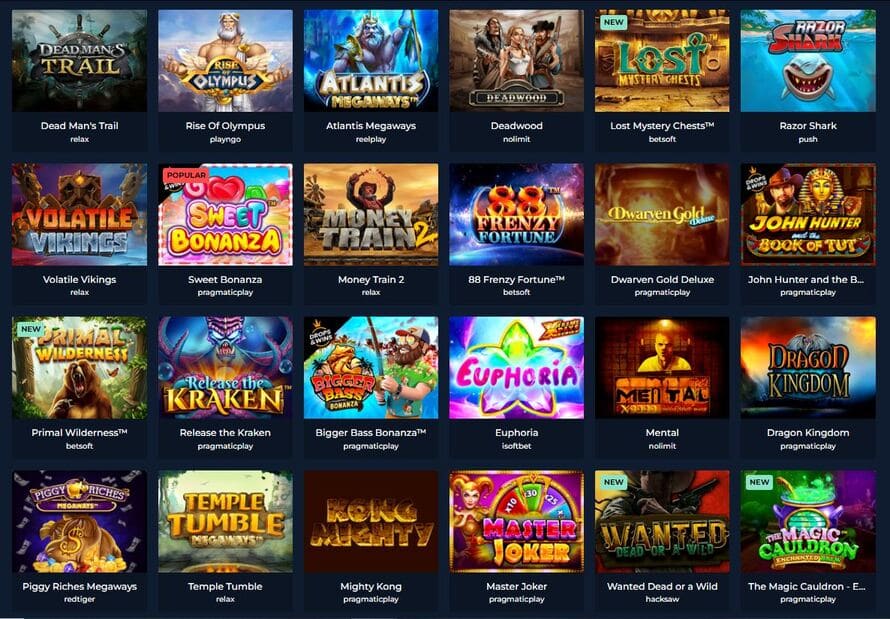This screenshot has height=619, width=890.
Task: Open the Dead Man's Trail game thumbnail
Action: (79, 61)
